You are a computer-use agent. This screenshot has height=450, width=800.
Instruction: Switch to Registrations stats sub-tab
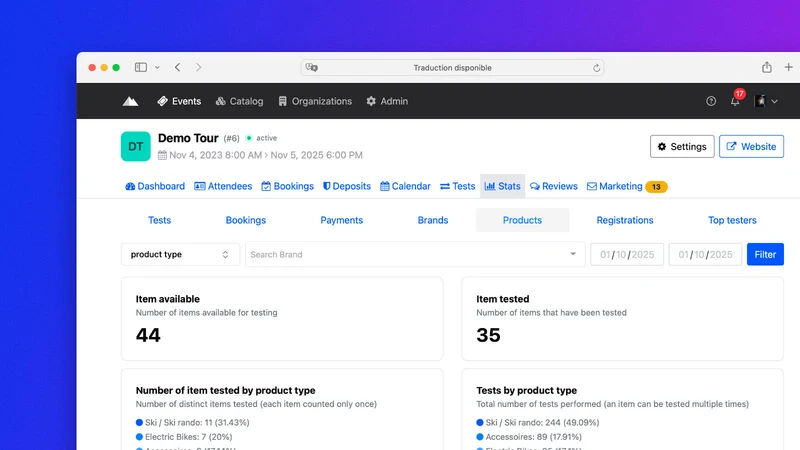point(625,220)
